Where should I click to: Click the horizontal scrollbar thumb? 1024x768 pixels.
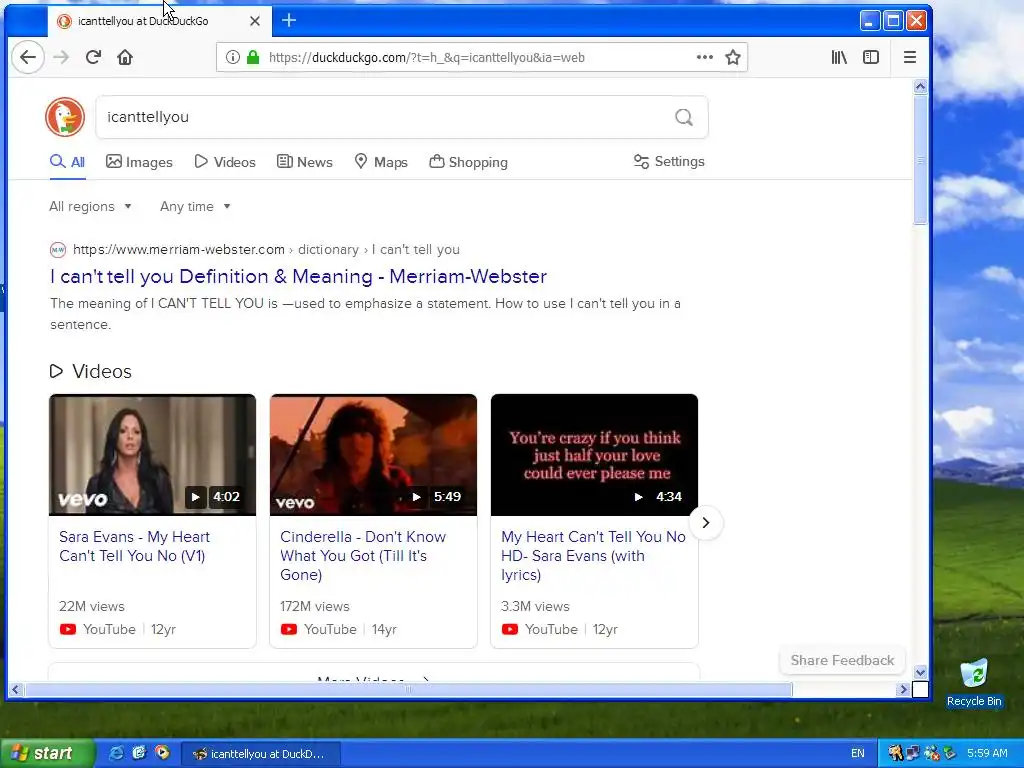(408, 689)
